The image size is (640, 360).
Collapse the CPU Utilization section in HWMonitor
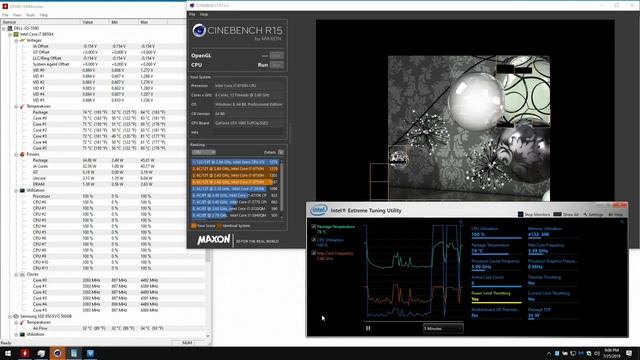[x=16, y=191]
